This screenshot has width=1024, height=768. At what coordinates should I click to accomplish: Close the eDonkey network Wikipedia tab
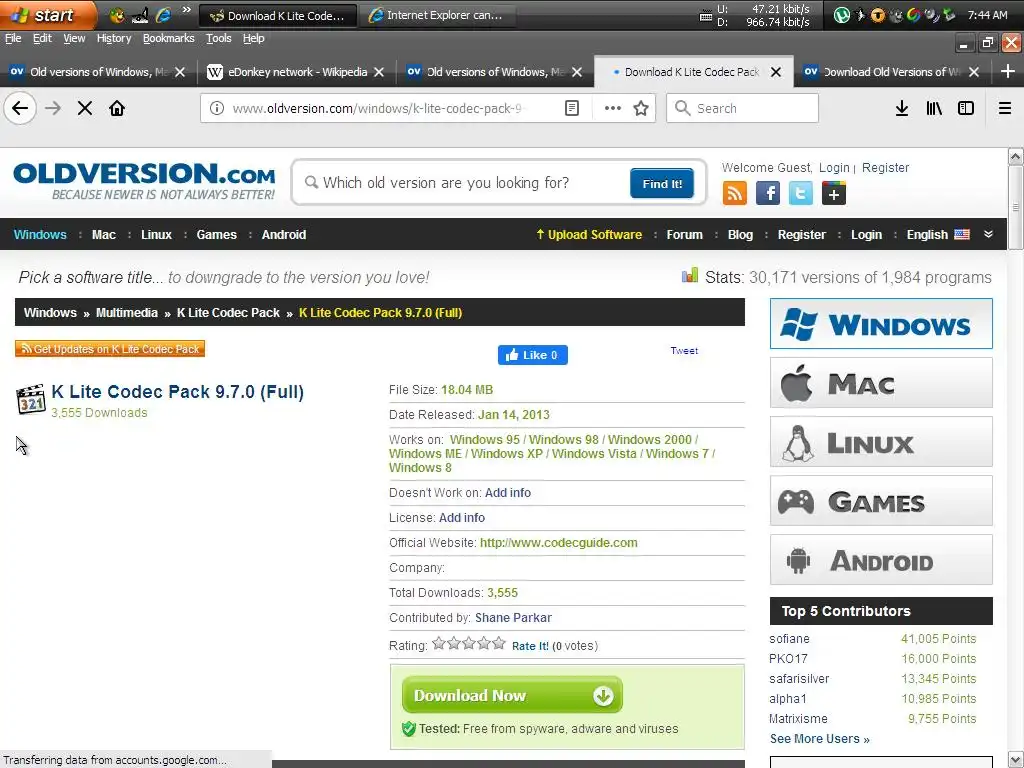pyautogui.click(x=379, y=72)
